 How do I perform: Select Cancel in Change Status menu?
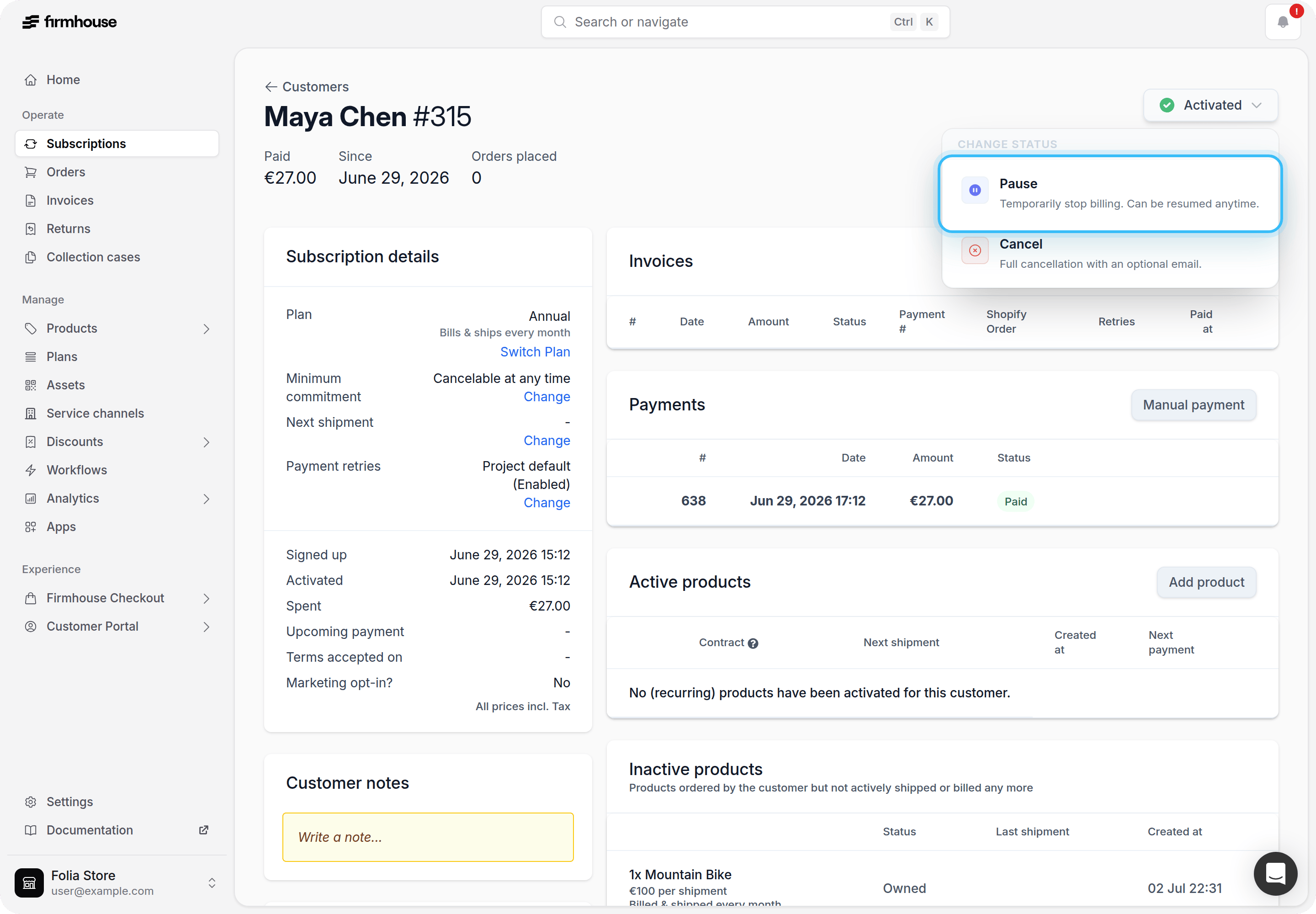tap(1110, 254)
